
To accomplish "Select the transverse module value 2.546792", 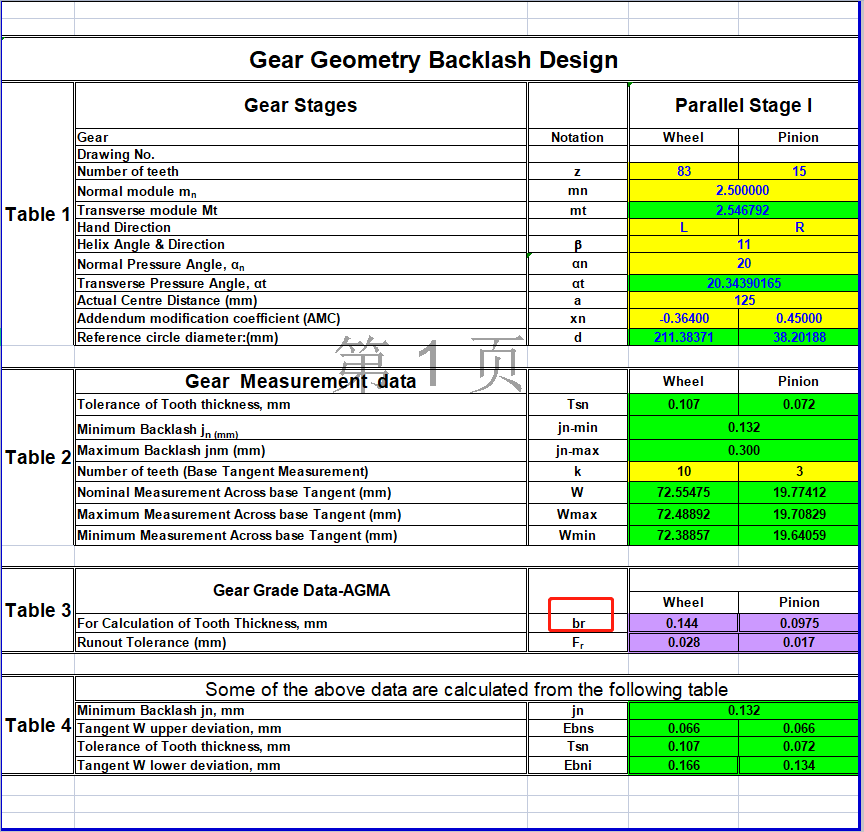I will click(743, 210).
